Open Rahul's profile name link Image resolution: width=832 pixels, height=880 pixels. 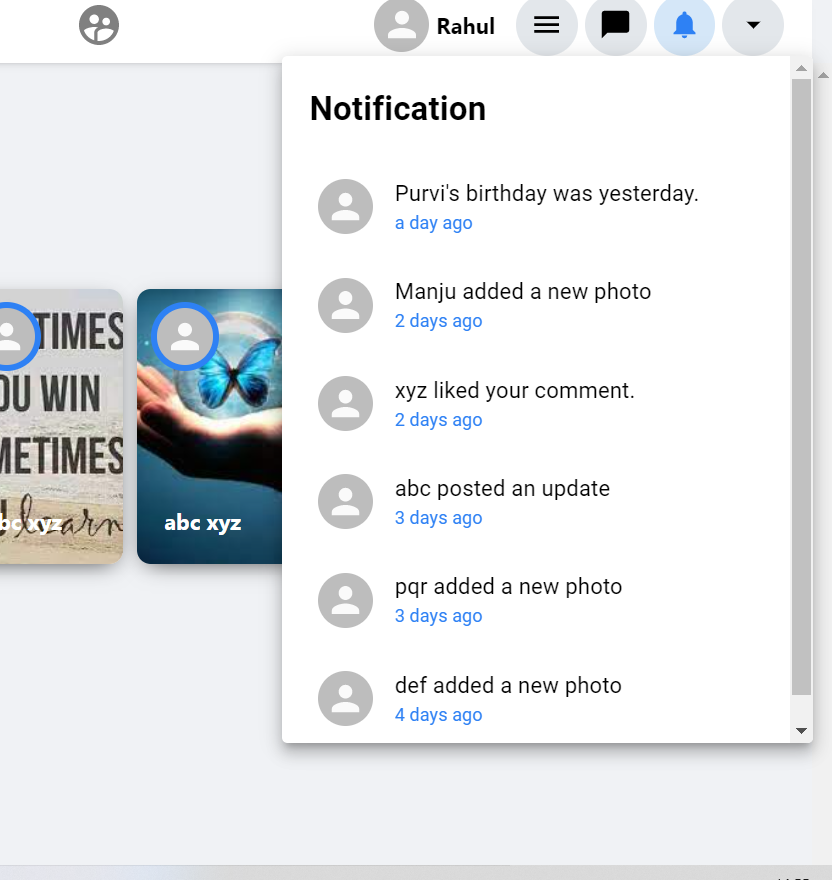(465, 26)
